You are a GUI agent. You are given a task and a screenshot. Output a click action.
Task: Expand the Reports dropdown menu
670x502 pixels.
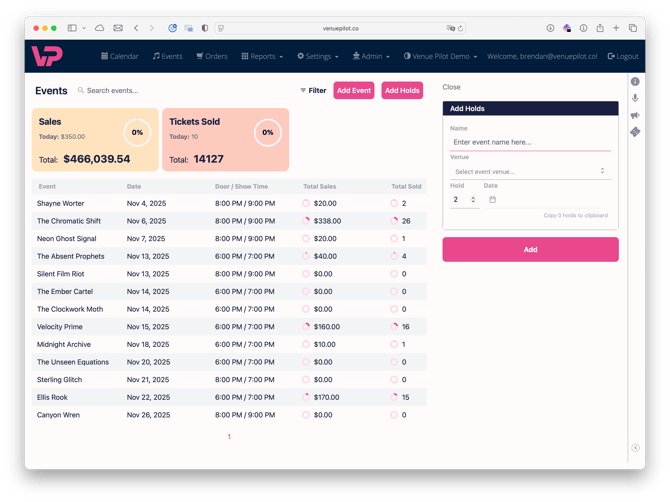(x=262, y=56)
